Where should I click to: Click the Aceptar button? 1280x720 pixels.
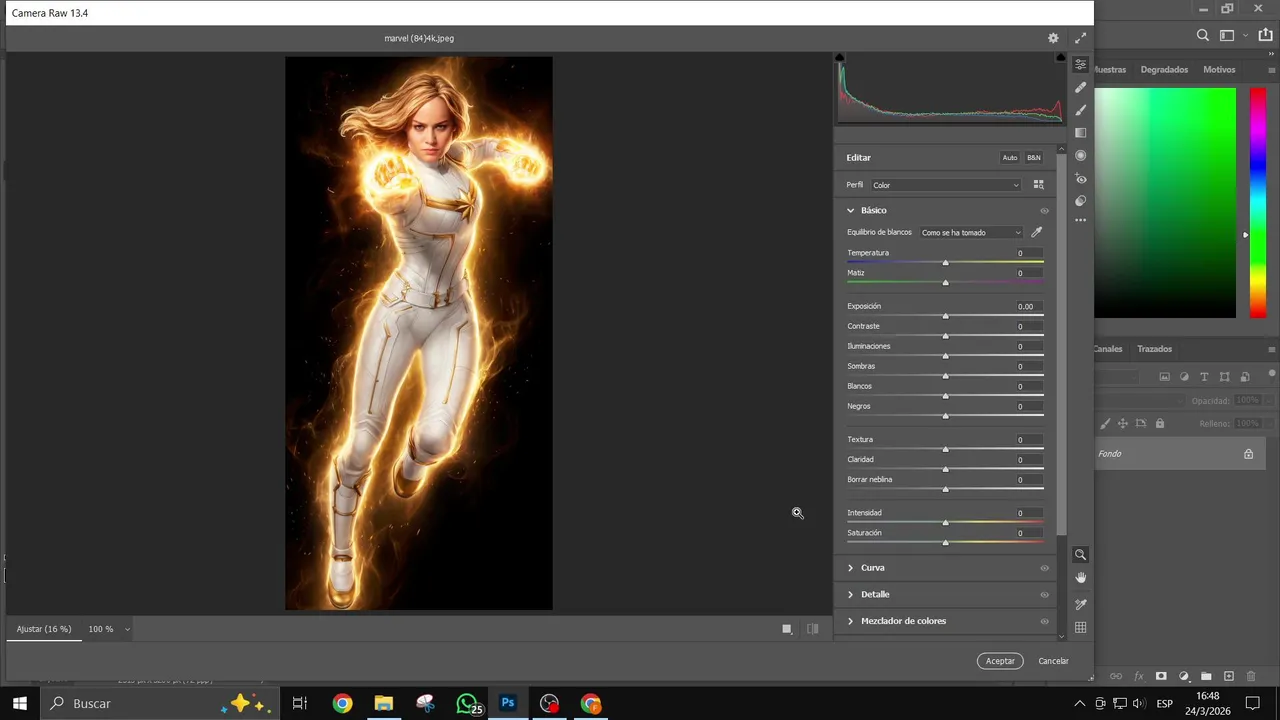click(x=1000, y=661)
